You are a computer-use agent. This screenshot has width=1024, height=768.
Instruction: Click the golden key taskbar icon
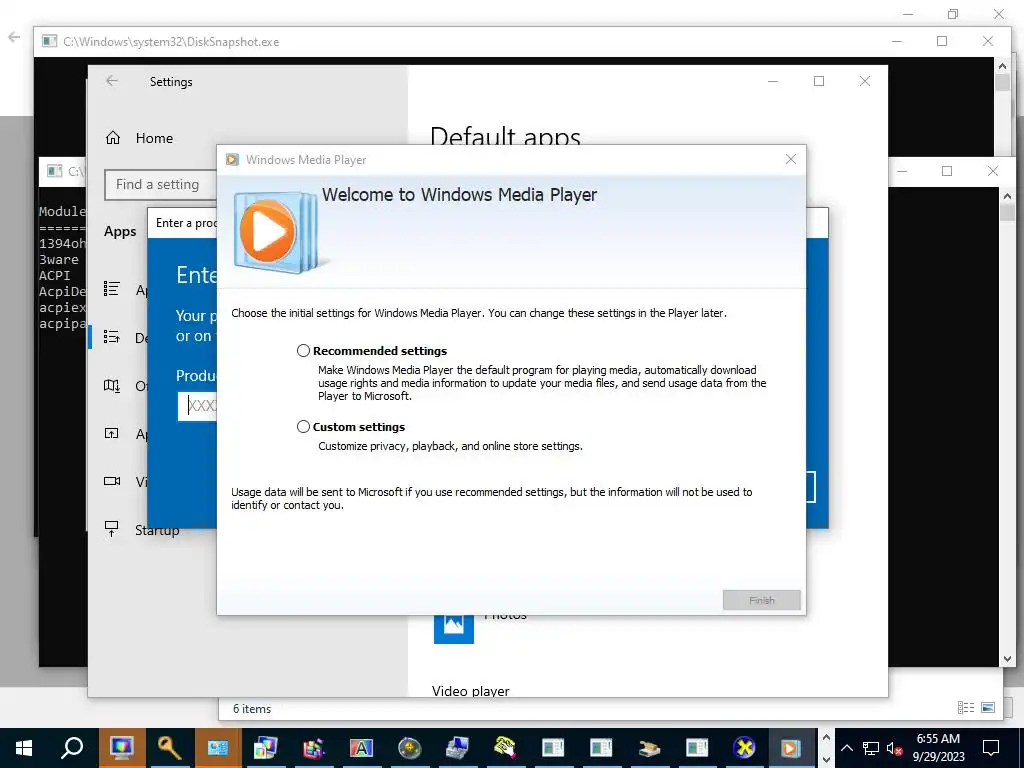pos(169,748)
